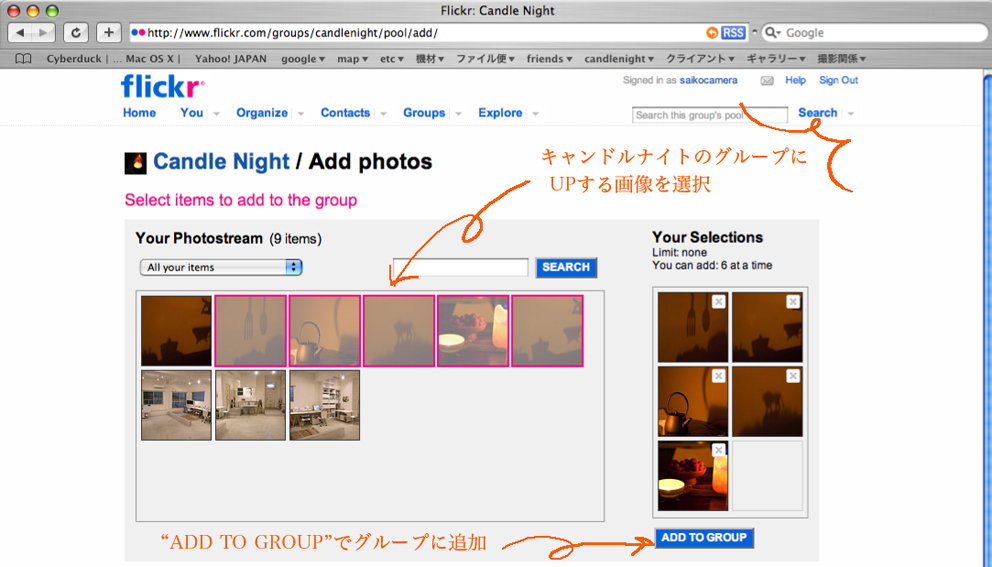This screenshot has width=992, height=567.
Task: Click the plus add bookmark button
Action: point(109,33)
